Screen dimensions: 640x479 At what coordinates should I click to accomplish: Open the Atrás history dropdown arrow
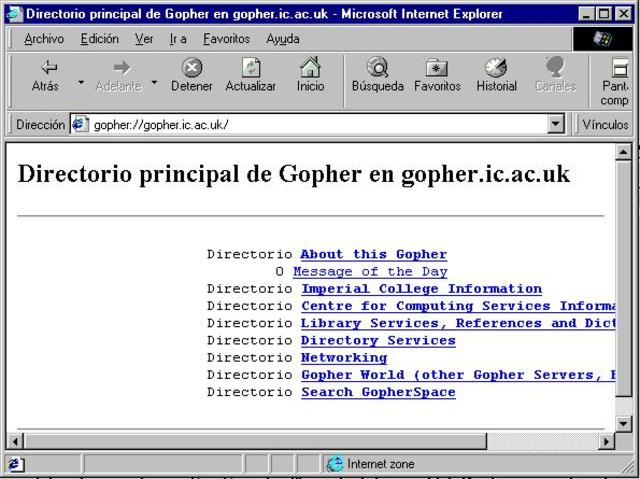tap(81, 82)
